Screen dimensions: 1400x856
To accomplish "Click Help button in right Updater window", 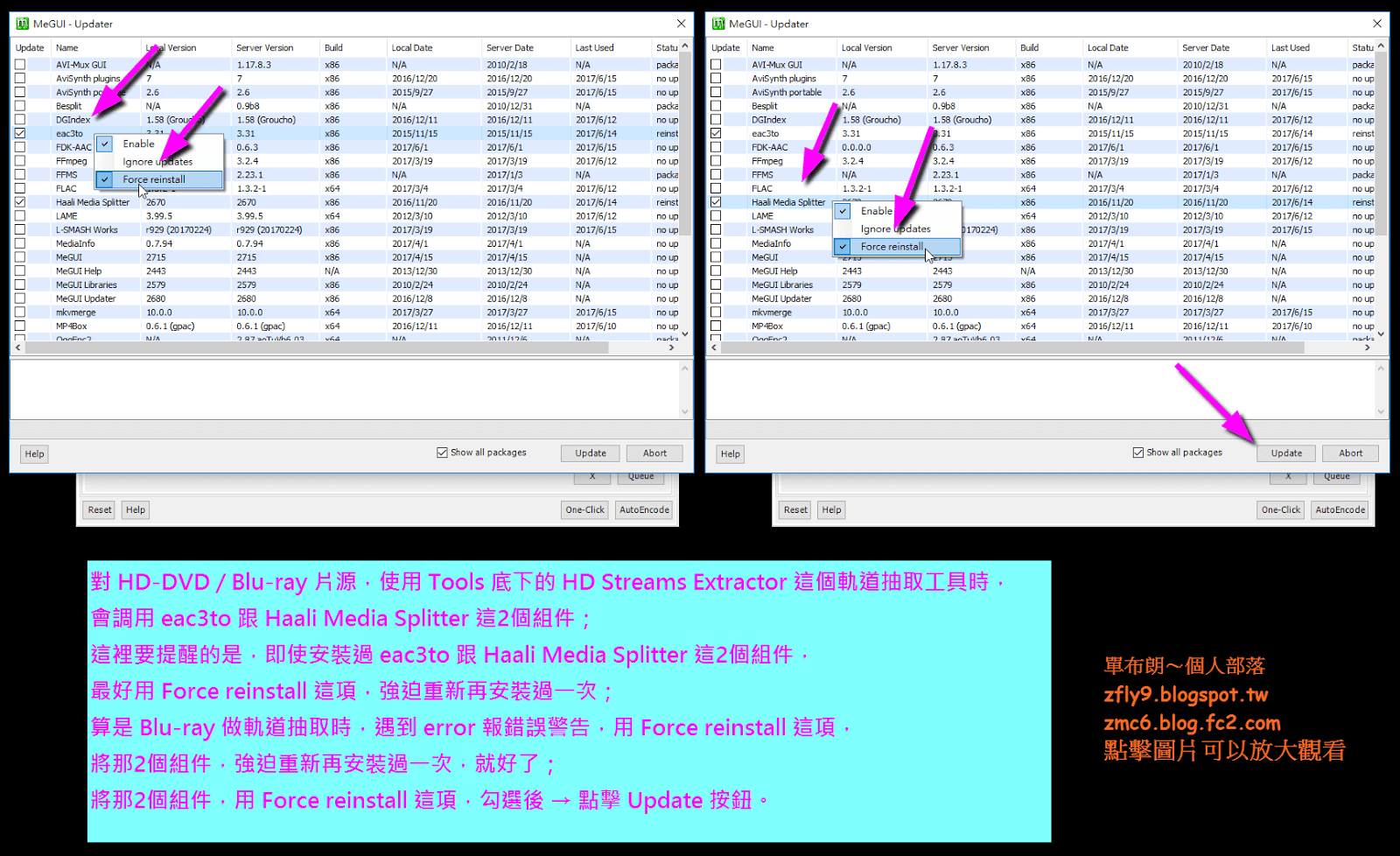I will pos(731,454).
